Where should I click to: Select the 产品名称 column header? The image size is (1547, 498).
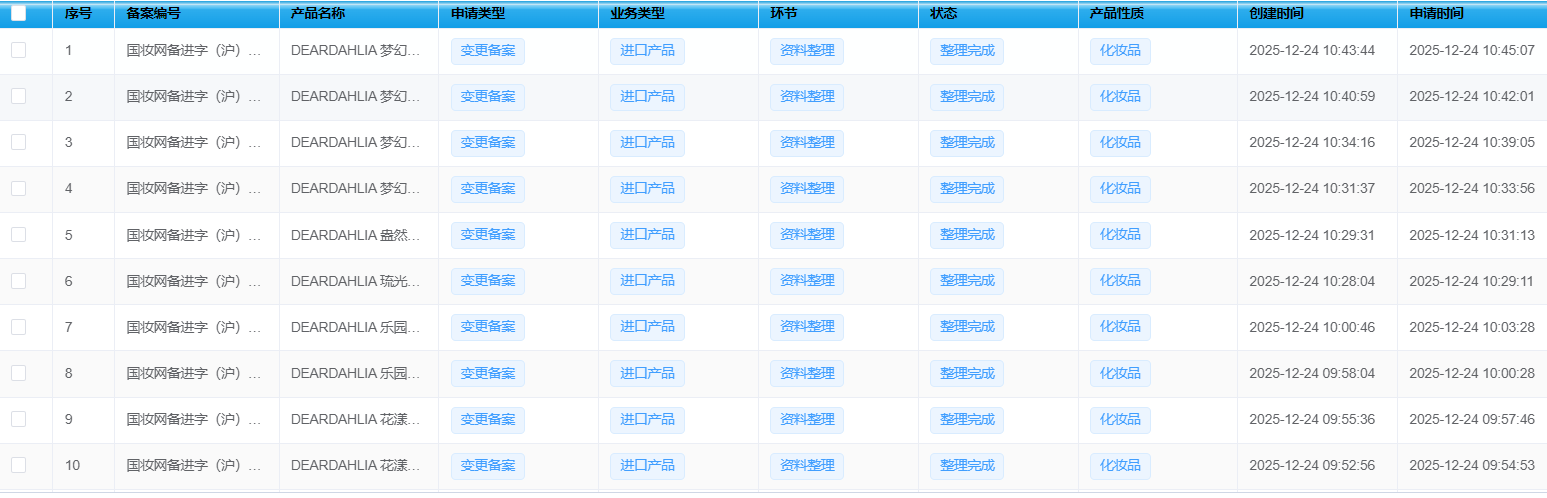tap(317, 14)
